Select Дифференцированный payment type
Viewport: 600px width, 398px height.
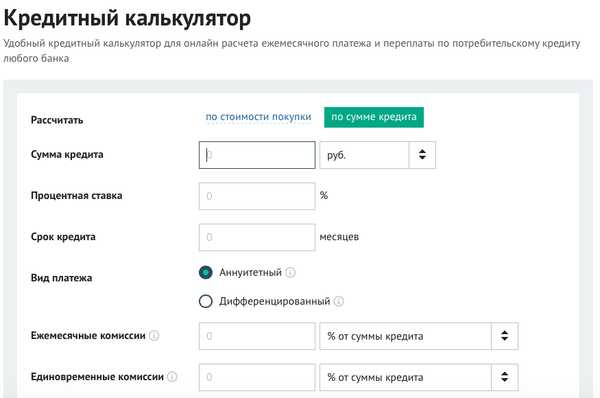(x=205, y=301)
